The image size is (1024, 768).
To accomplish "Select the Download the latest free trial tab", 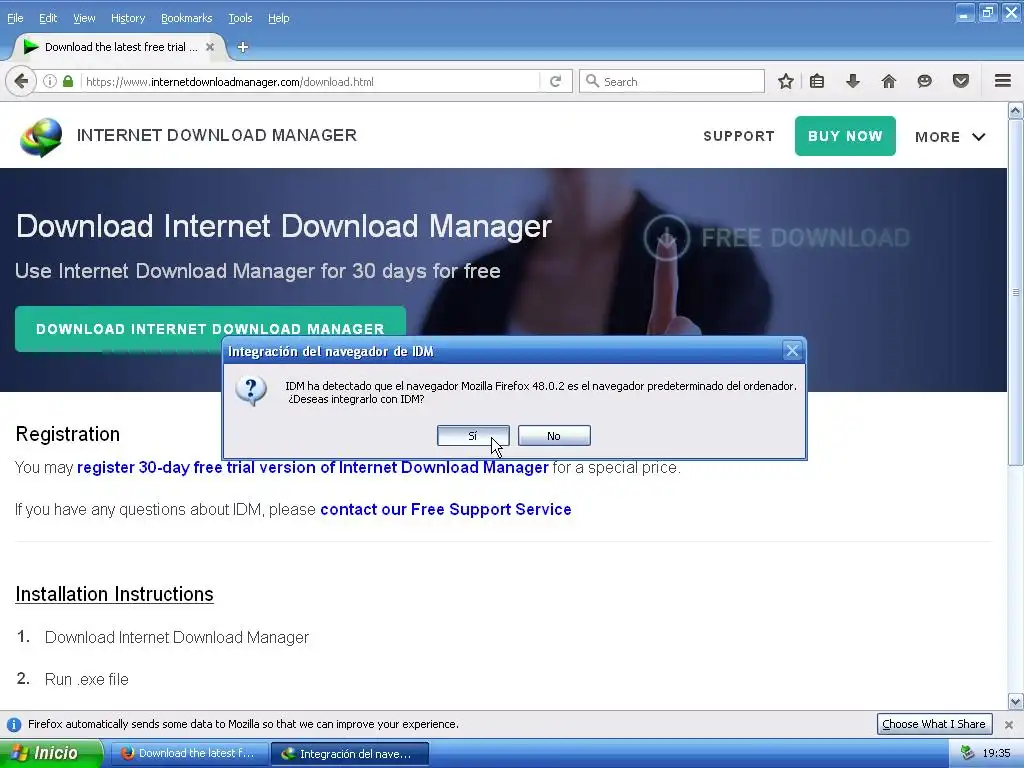I will click(120, 47).
